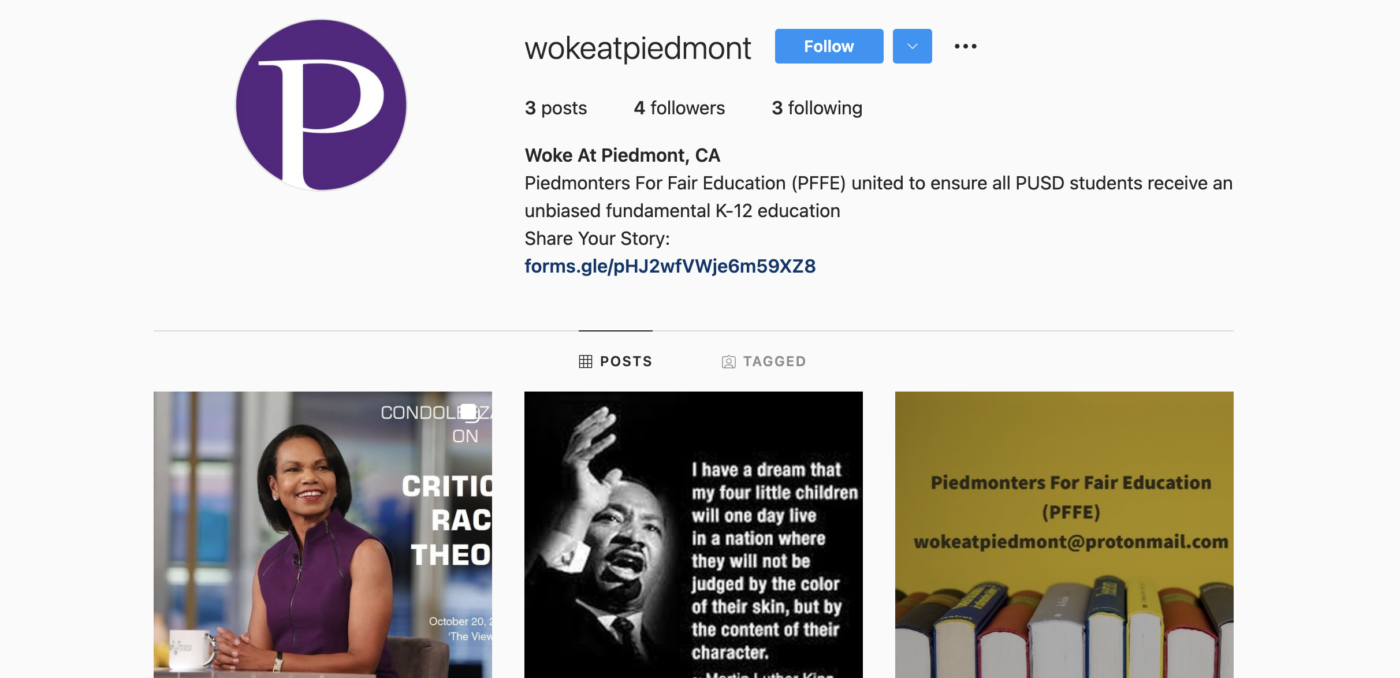Open the three-dot more options menu
1400x678 pixels.
(x=965, y=46)
